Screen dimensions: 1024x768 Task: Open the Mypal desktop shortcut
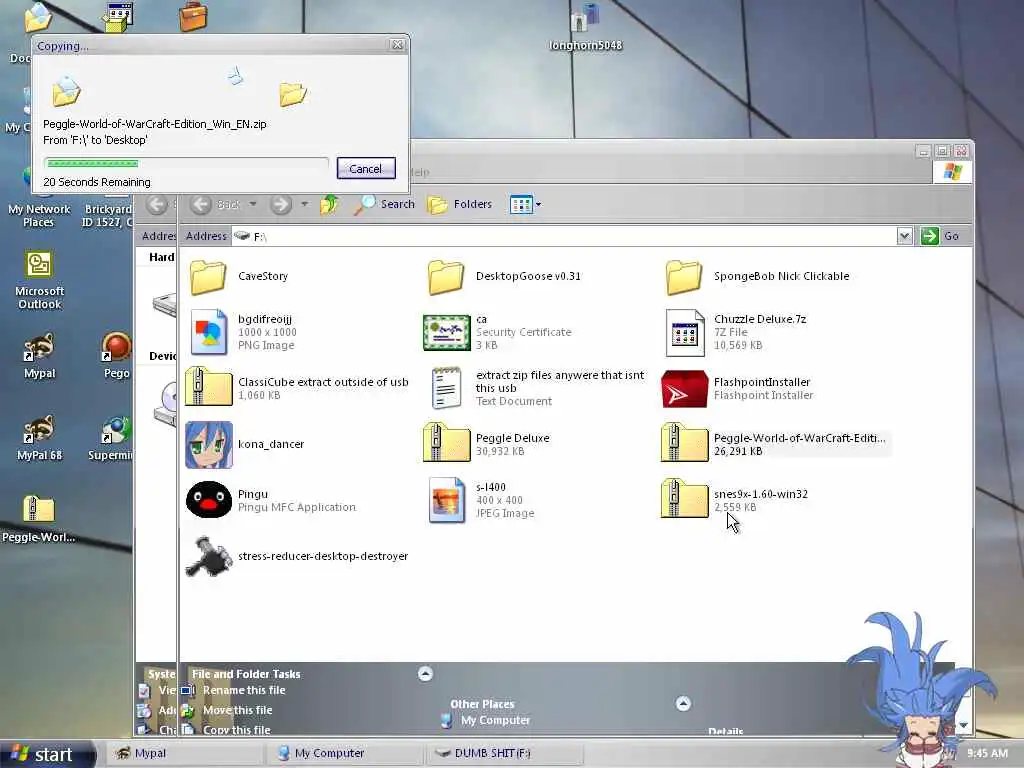[x=39, y=356]
